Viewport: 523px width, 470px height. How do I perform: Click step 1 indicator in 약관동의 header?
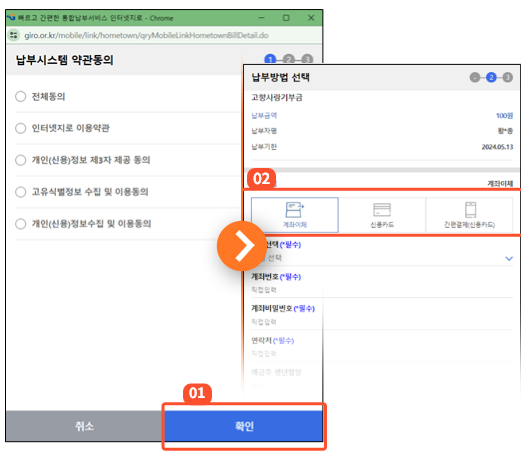click(270, 59)
